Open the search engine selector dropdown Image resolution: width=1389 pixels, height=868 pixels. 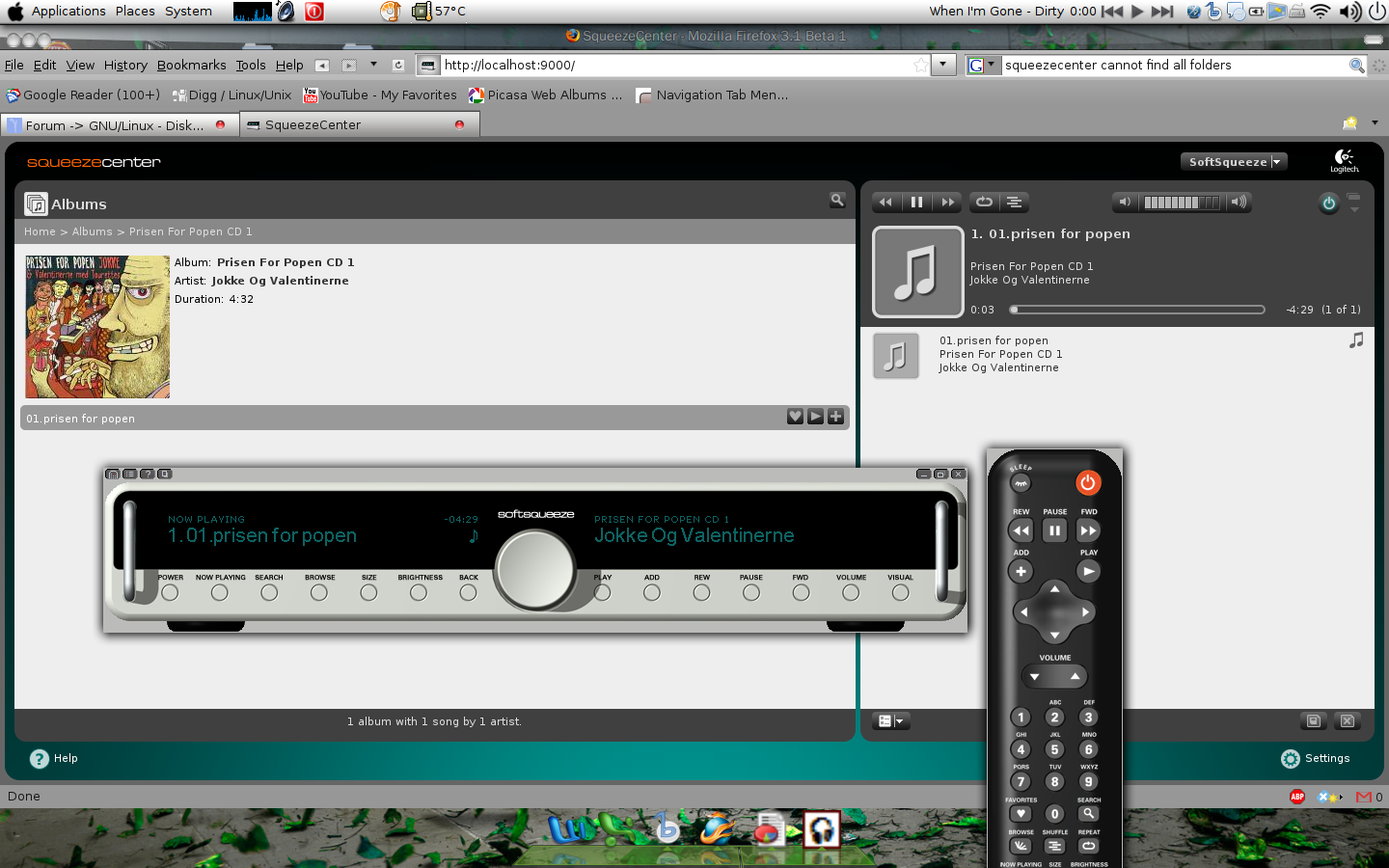(984, 65)
